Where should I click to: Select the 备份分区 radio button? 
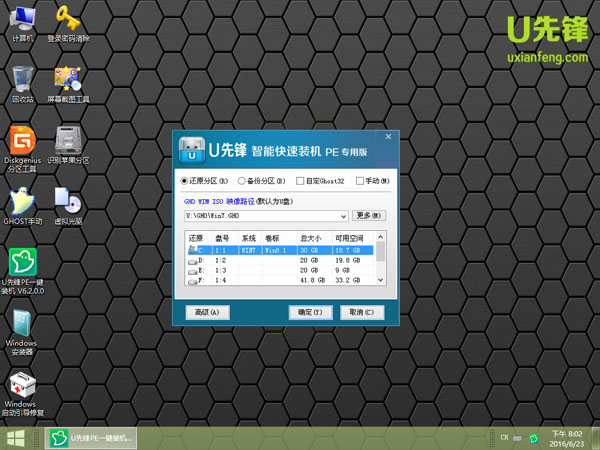pyautogui.click(x=242, y=181)
